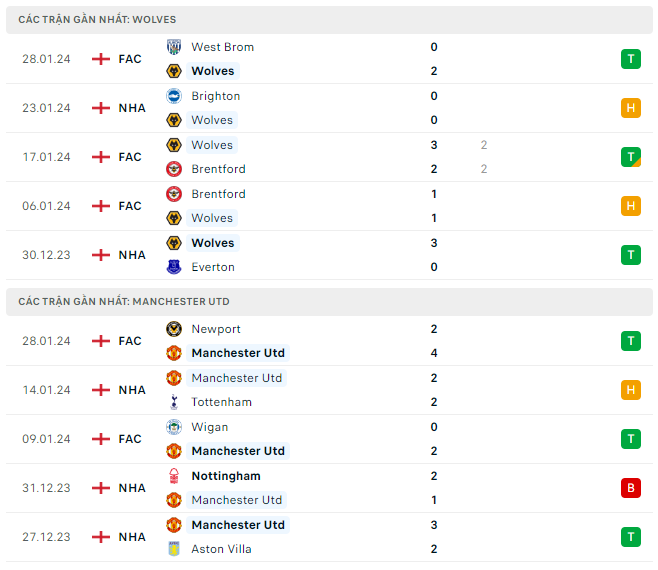Screen dimensions: 658x570
Task: Click the Nottingham club crest icon
Action: click(173, 476)
